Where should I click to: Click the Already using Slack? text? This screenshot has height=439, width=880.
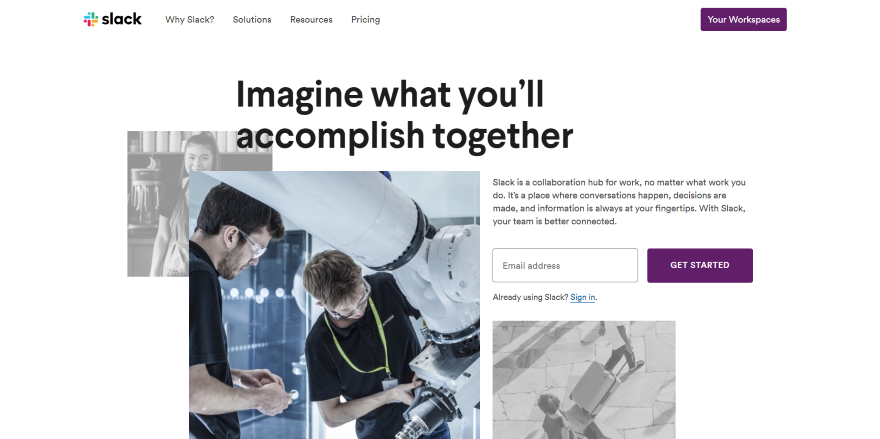[x=530, y=298]
